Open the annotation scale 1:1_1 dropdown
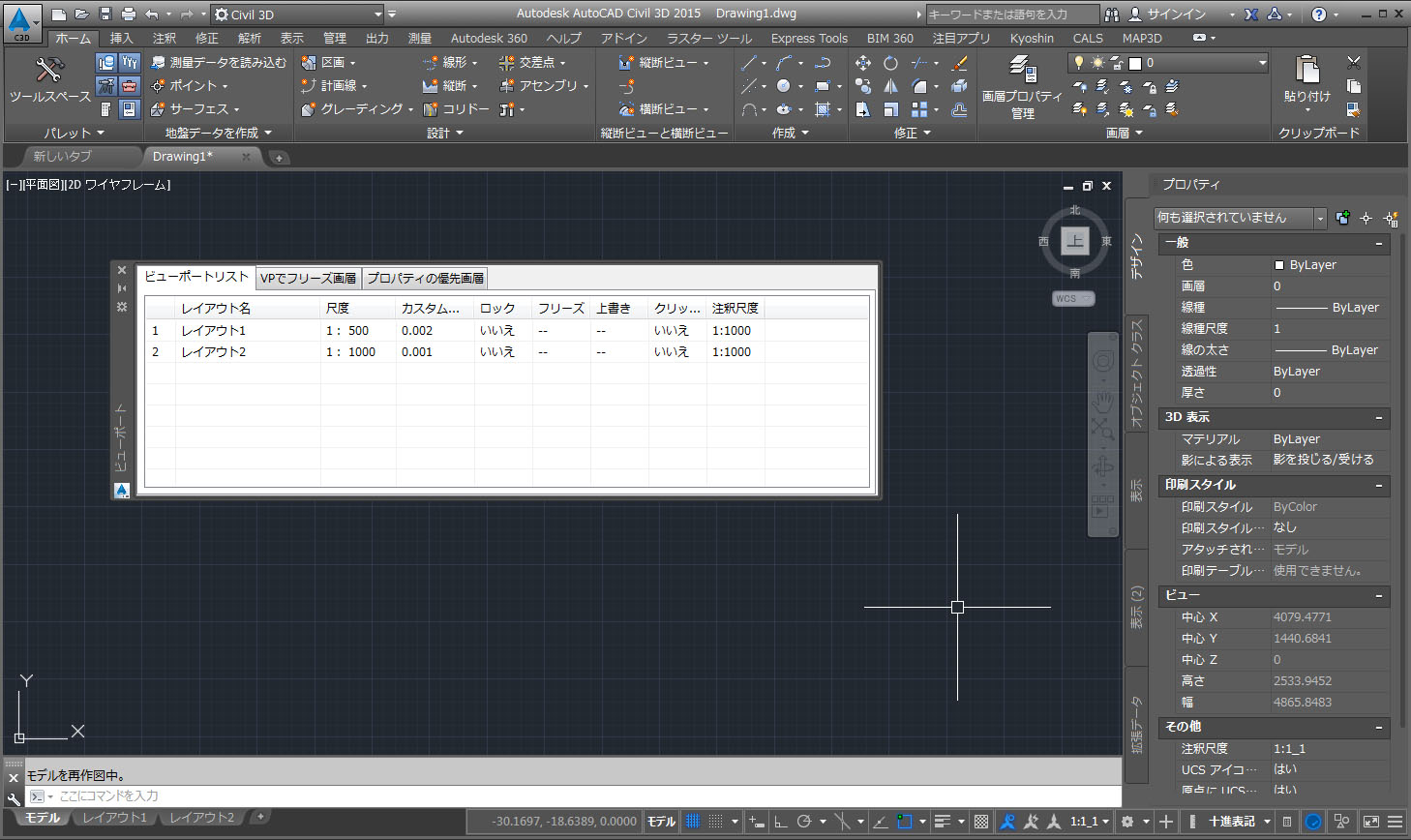 tap(1090, 822)
